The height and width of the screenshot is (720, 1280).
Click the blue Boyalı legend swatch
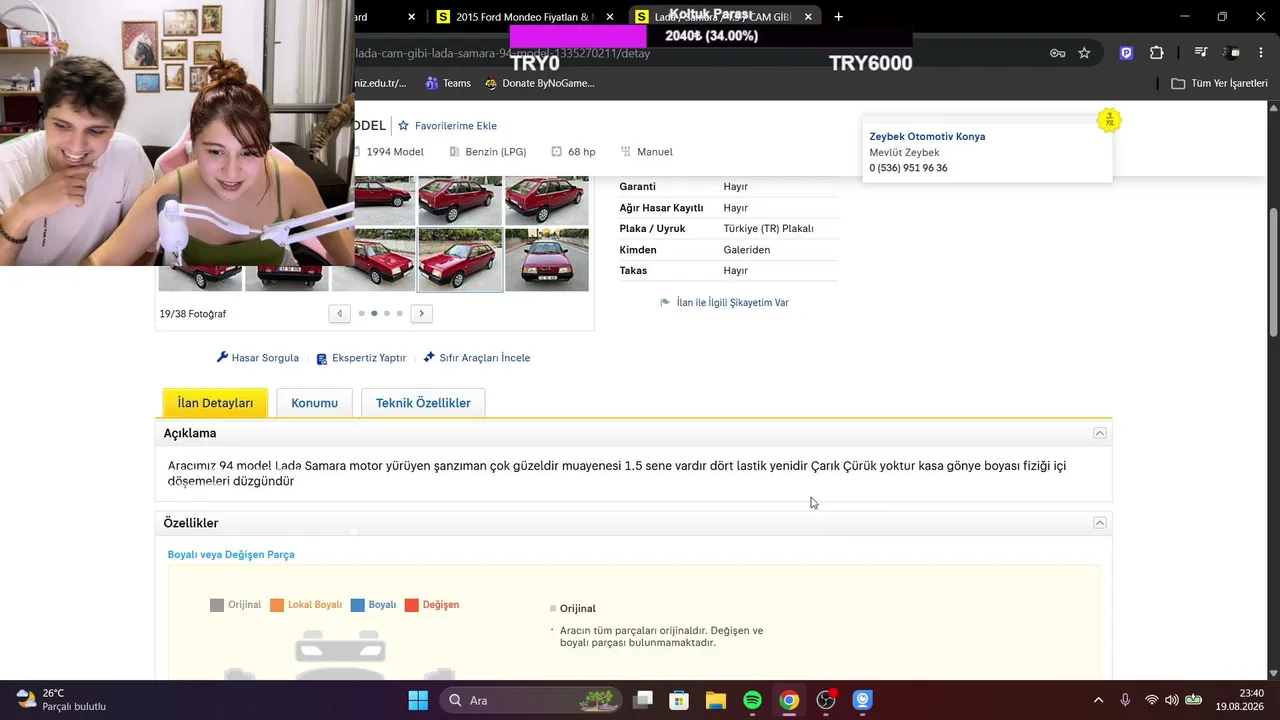pos(358,605)
